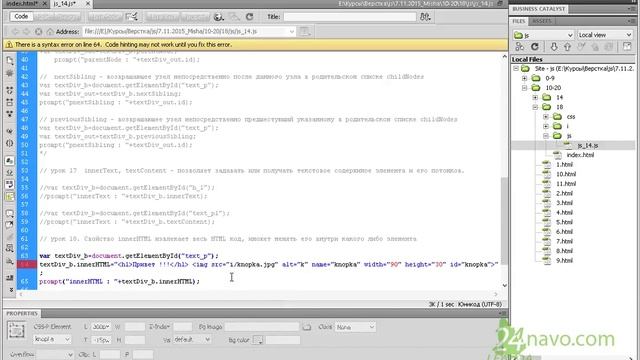
Task: Click the Expand Files panel icon
Action: [x=627, y=47]
